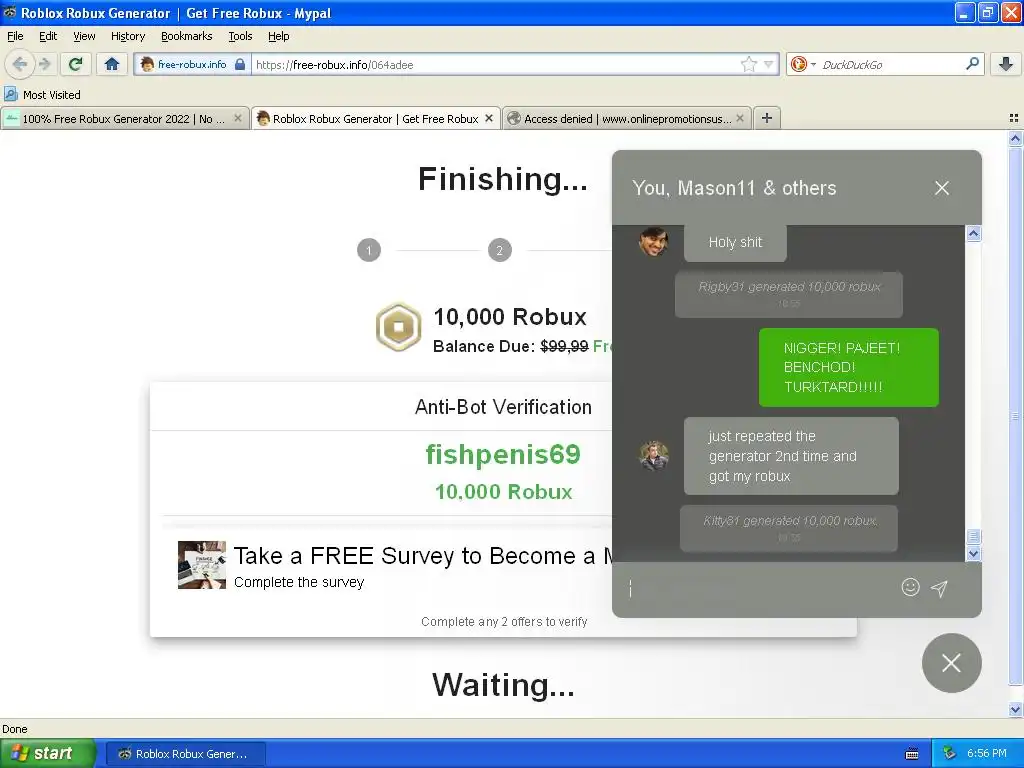This screenshot has width=1024, height=768.
Task: Open the Downloads arrow button
Action: 1006,64
